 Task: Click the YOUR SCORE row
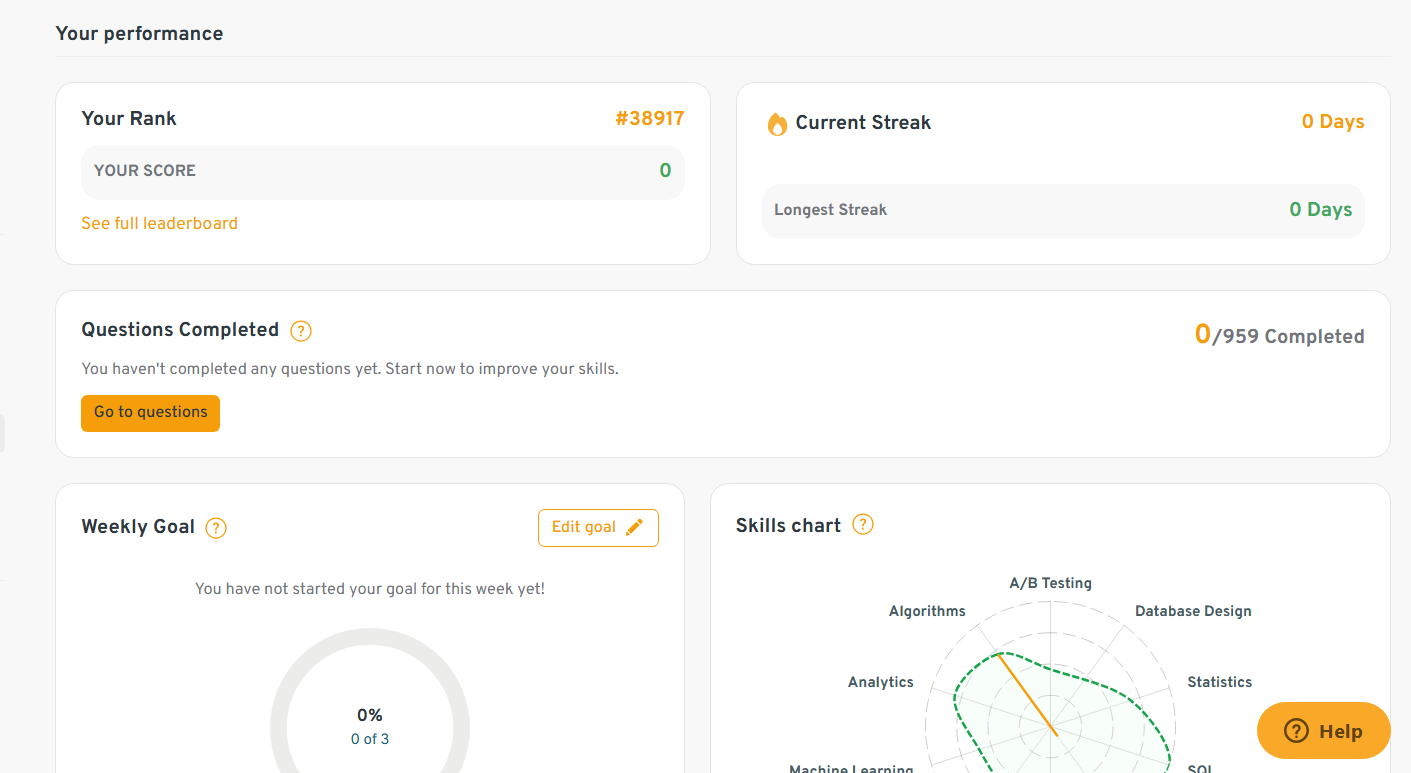click(382, 171)
